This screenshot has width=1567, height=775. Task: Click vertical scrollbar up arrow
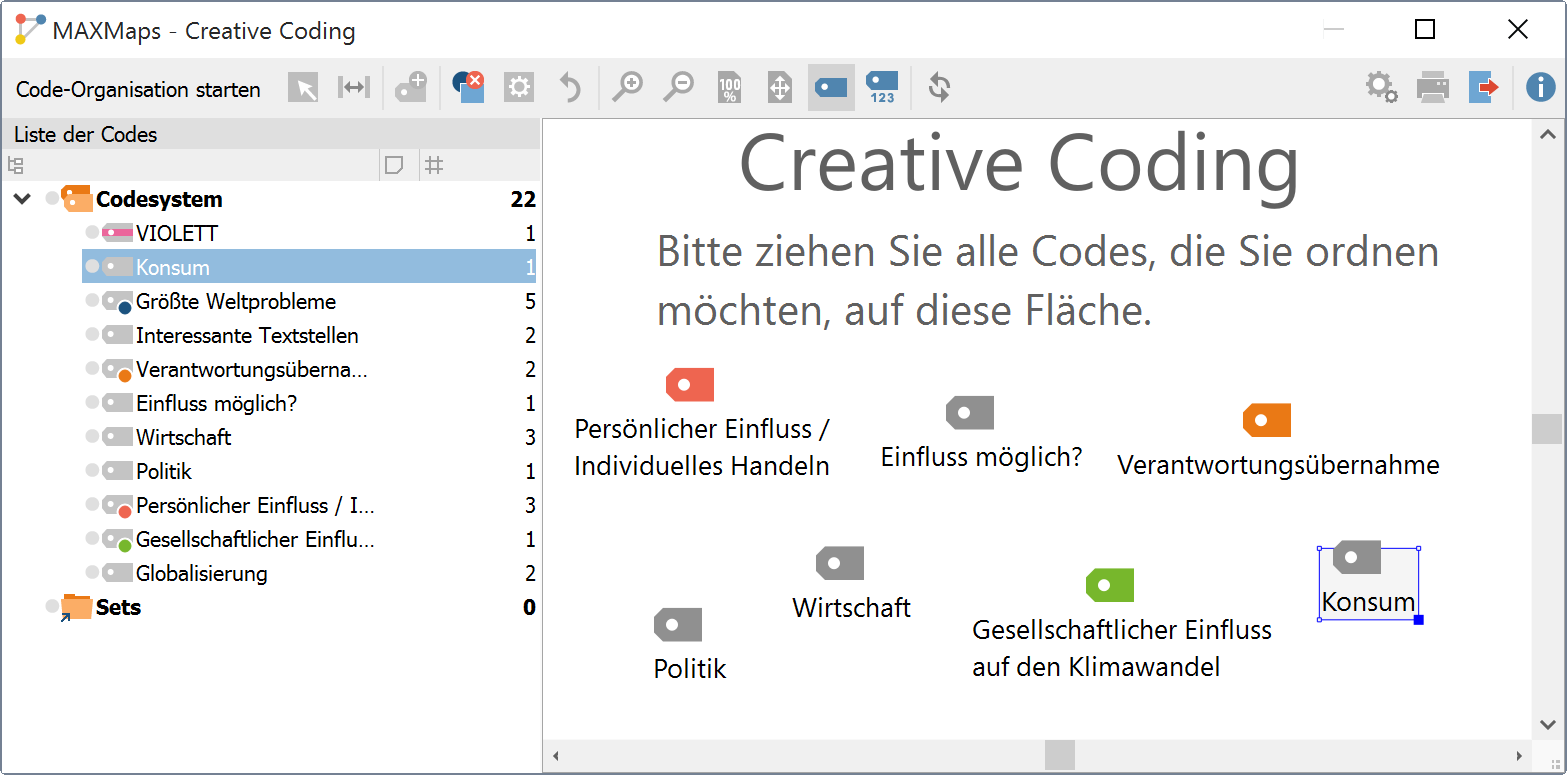(x=1547, y=134)
